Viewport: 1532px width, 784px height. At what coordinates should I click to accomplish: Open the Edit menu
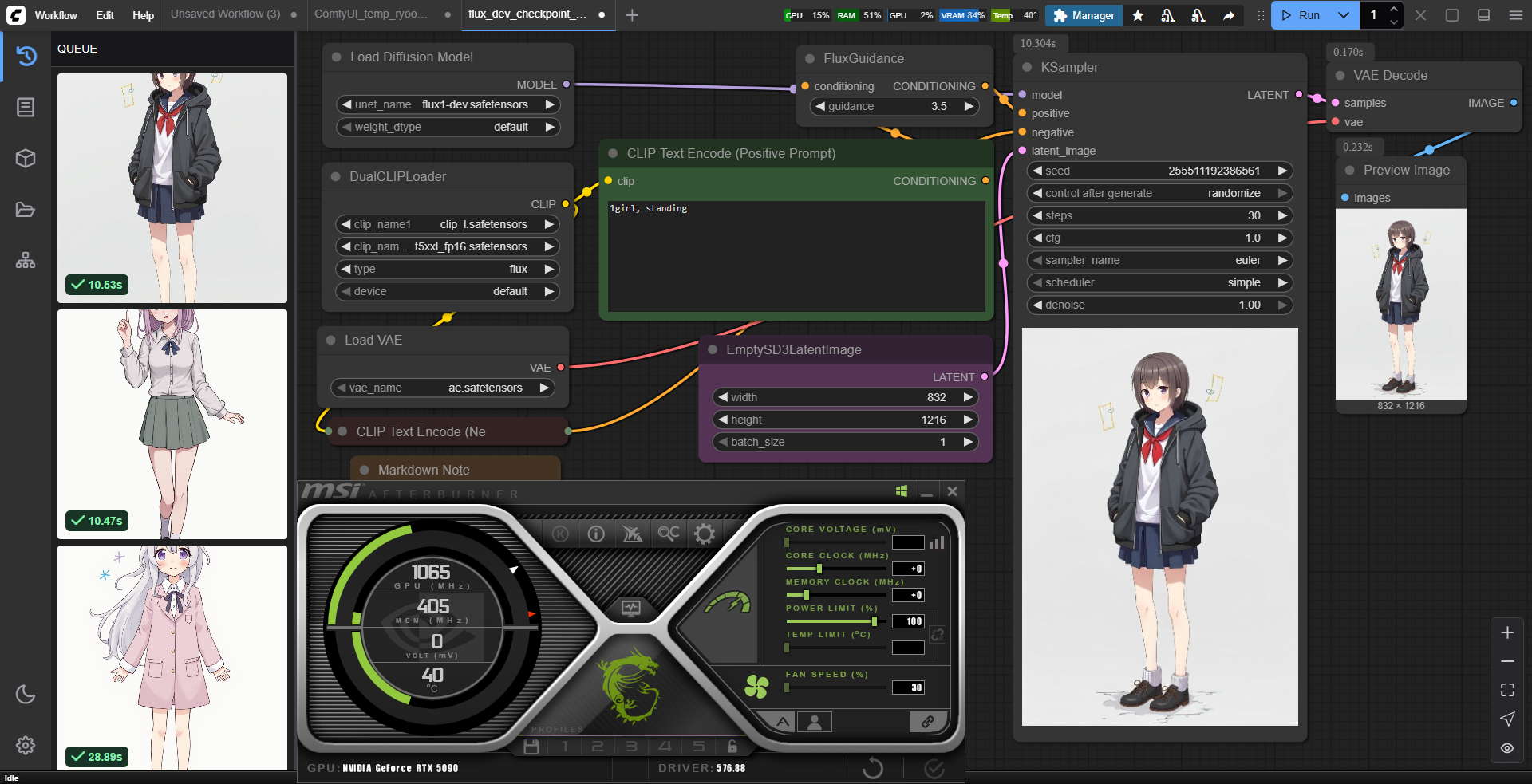tap(105, 15)
